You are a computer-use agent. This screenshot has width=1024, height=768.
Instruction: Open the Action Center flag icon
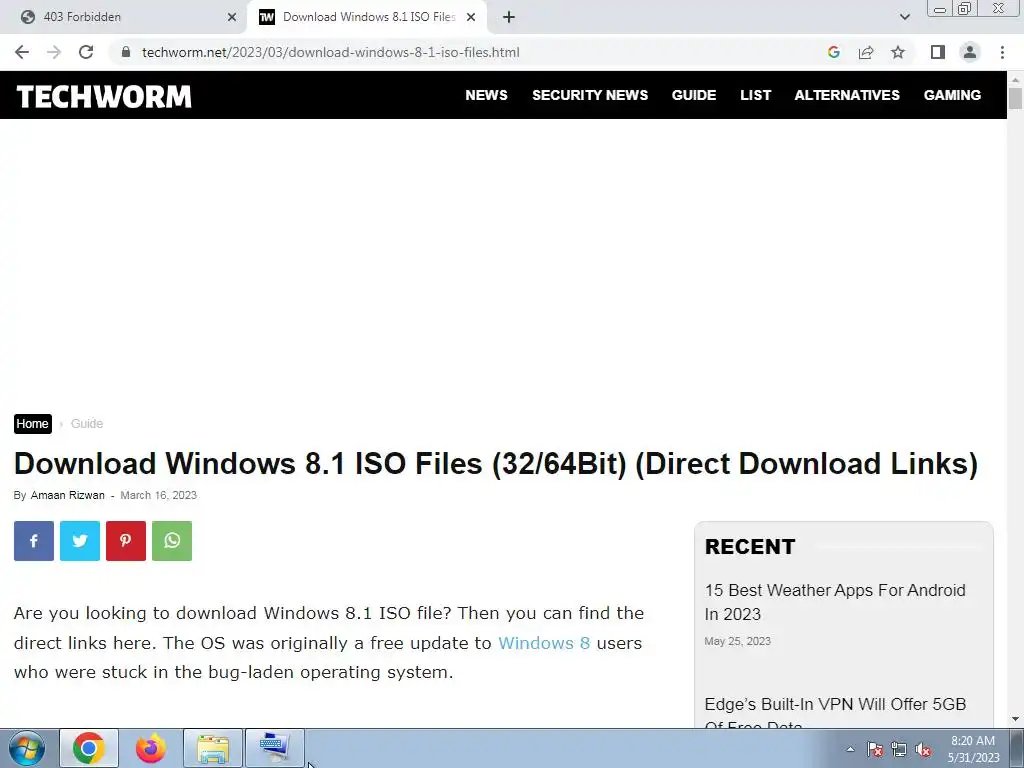click(x=875, y=749)
